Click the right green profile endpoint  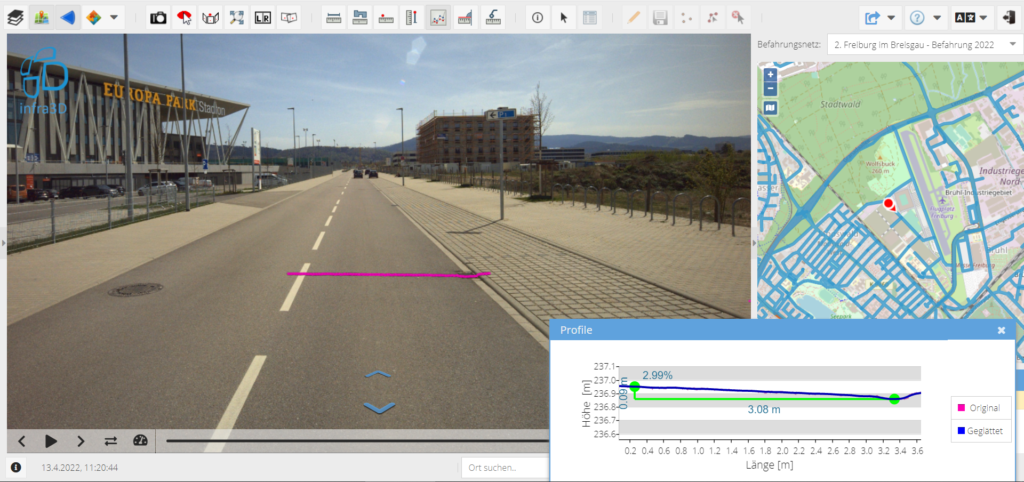(894, 399)
